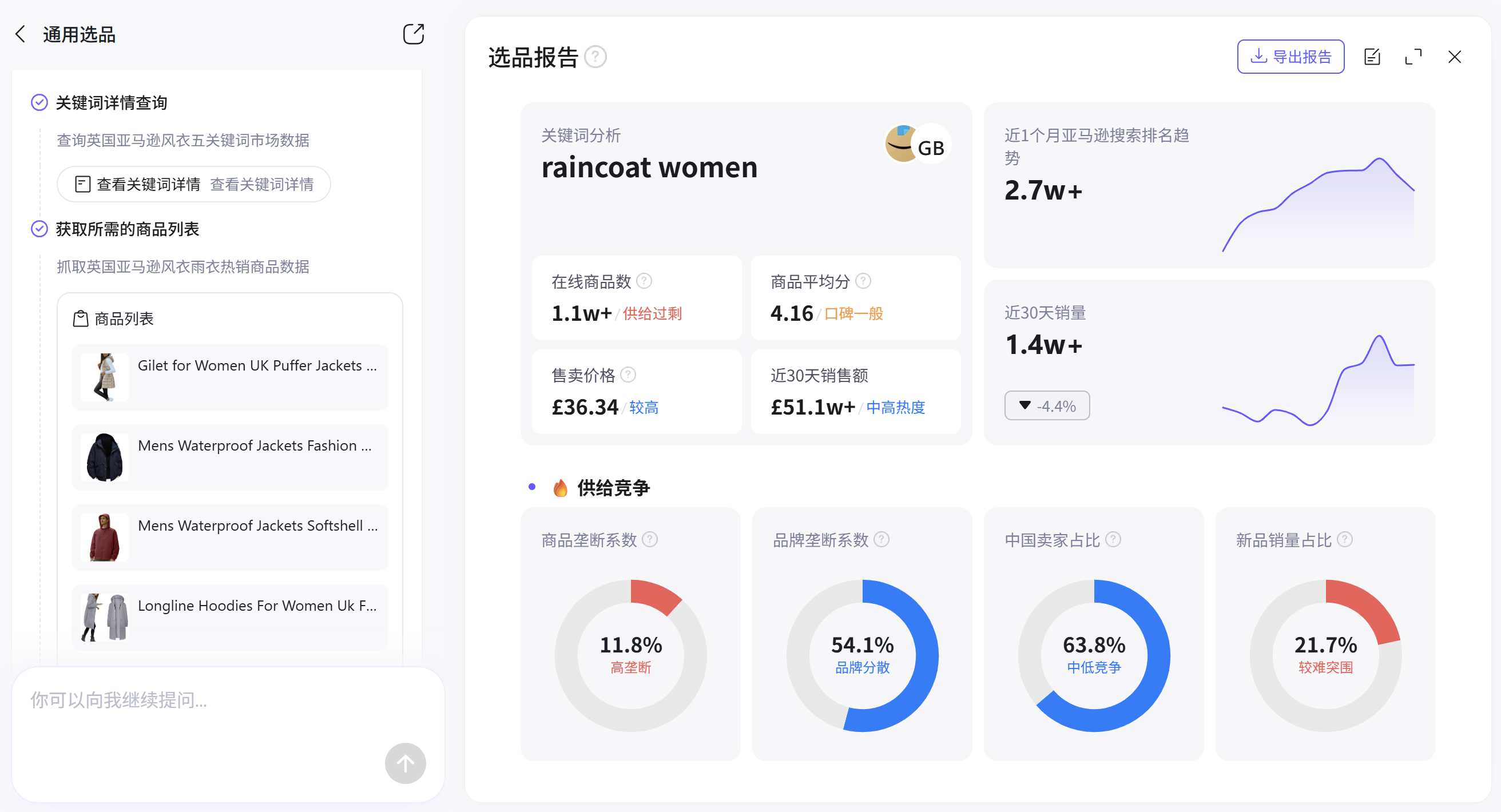Open the share icon in chat header
The image size is (1501, 812).
[413, 34]
